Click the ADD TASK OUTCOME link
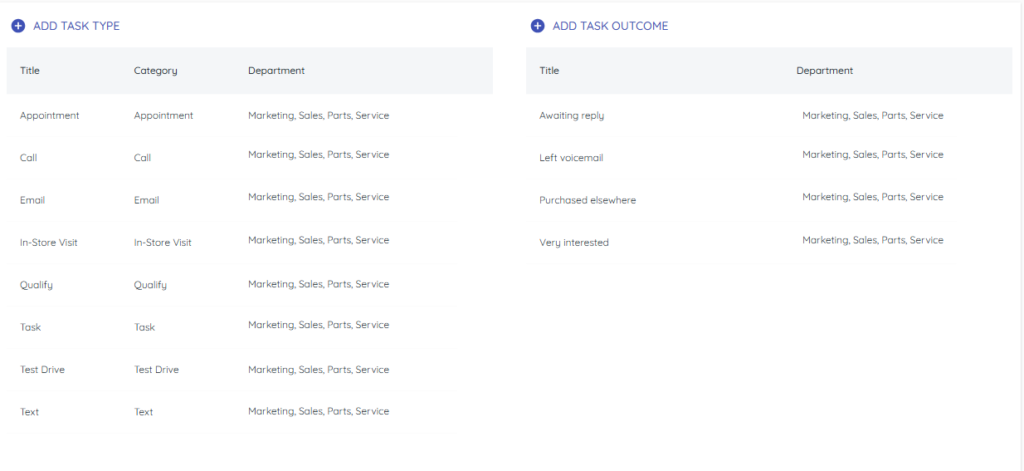The width and height of the screenshot is (1024, 471). point(610,26)
